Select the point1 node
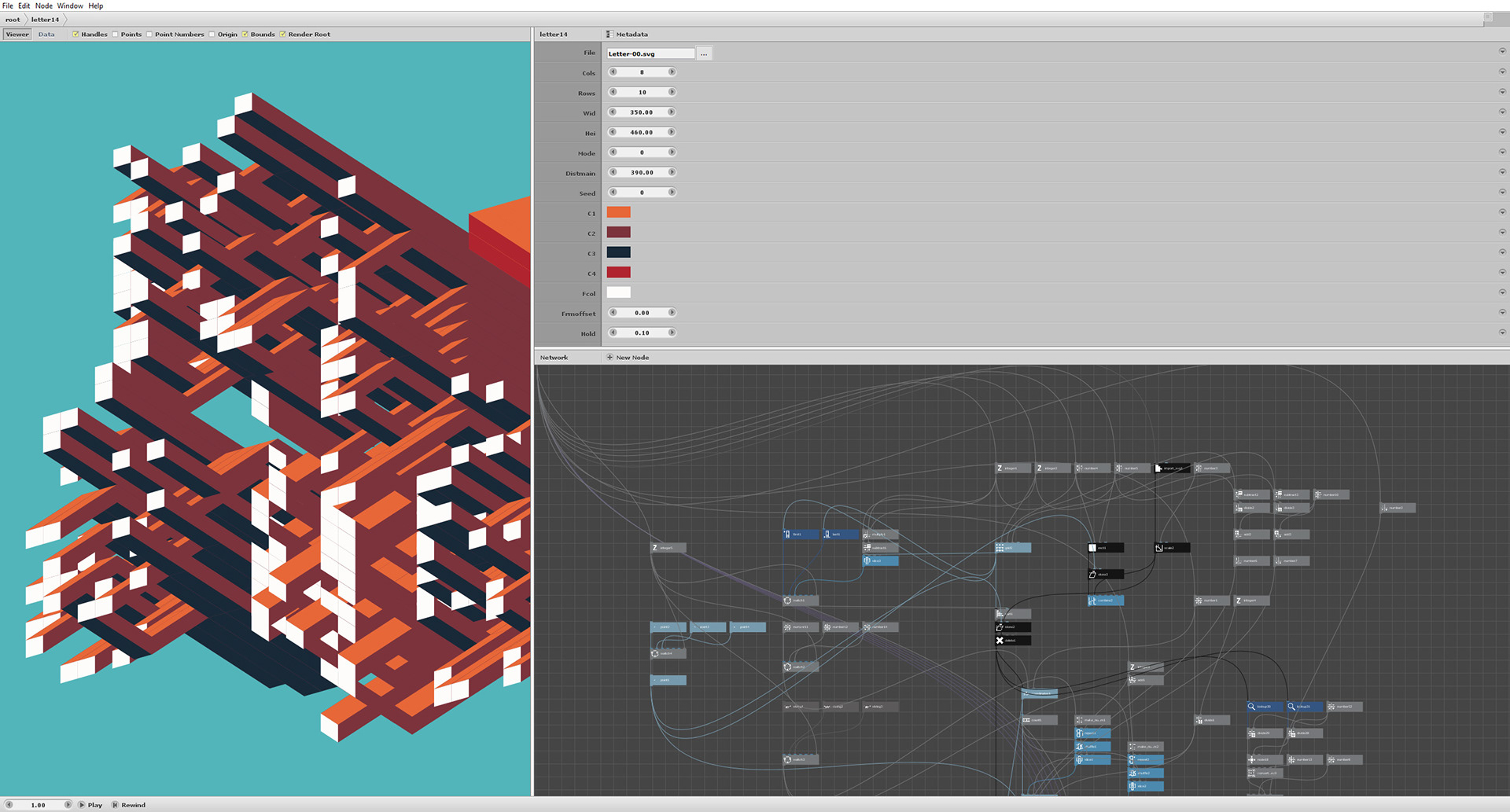This screenshot has height=812, width=1510. point(668,679)
